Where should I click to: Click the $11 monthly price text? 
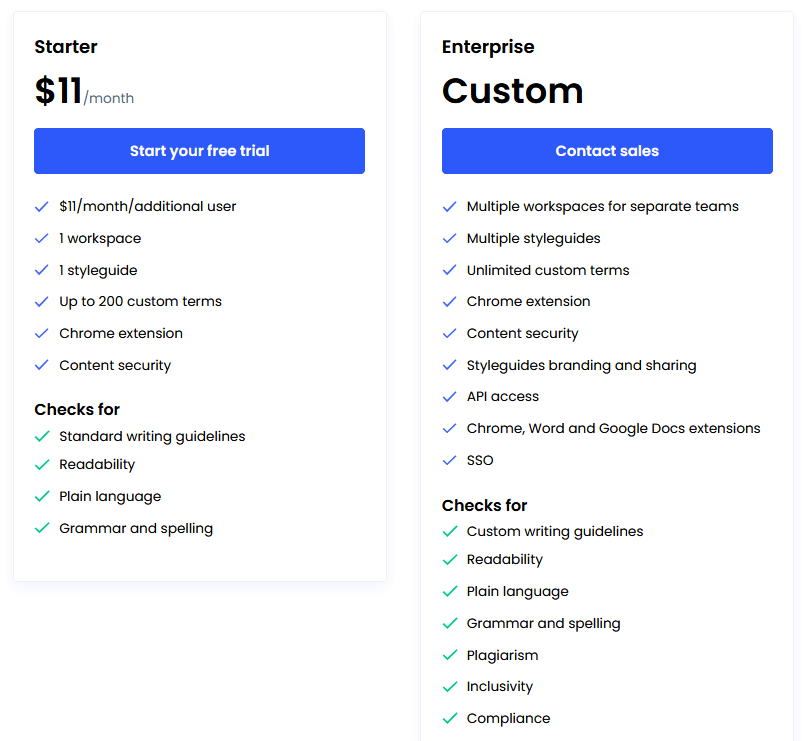[60, 91]
